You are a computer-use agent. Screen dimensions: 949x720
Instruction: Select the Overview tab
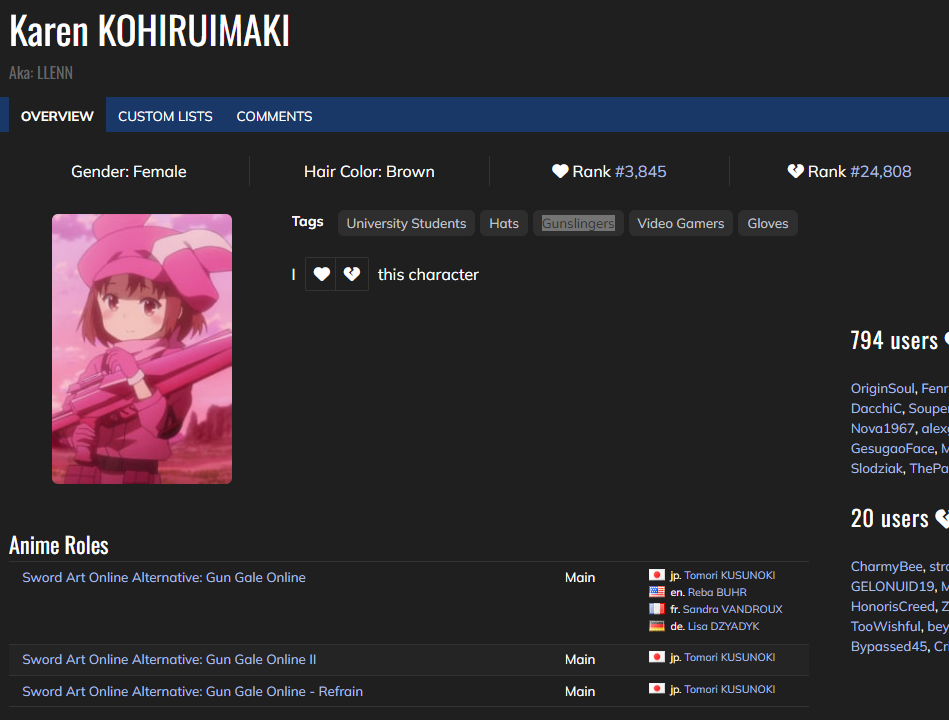57,116
